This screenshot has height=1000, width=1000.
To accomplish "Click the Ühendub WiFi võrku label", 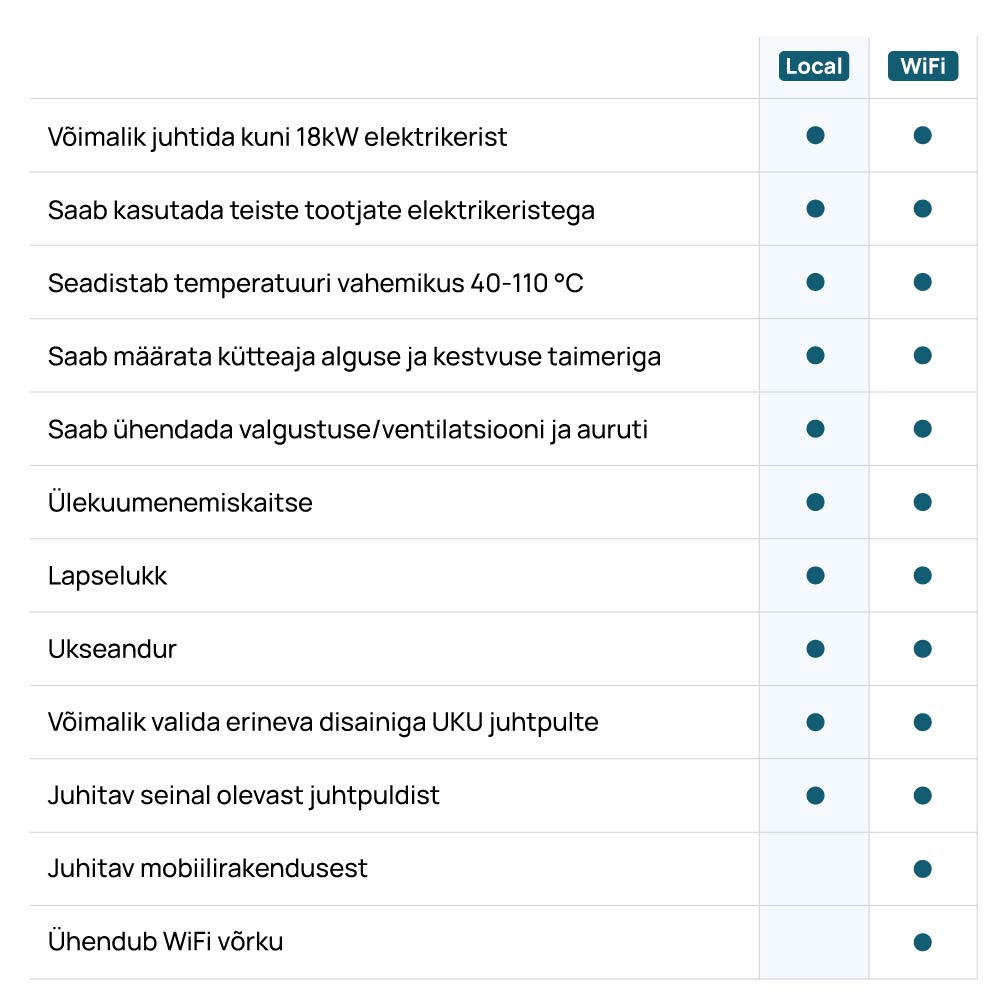I will pyautogui.click(x=165, y=941).
